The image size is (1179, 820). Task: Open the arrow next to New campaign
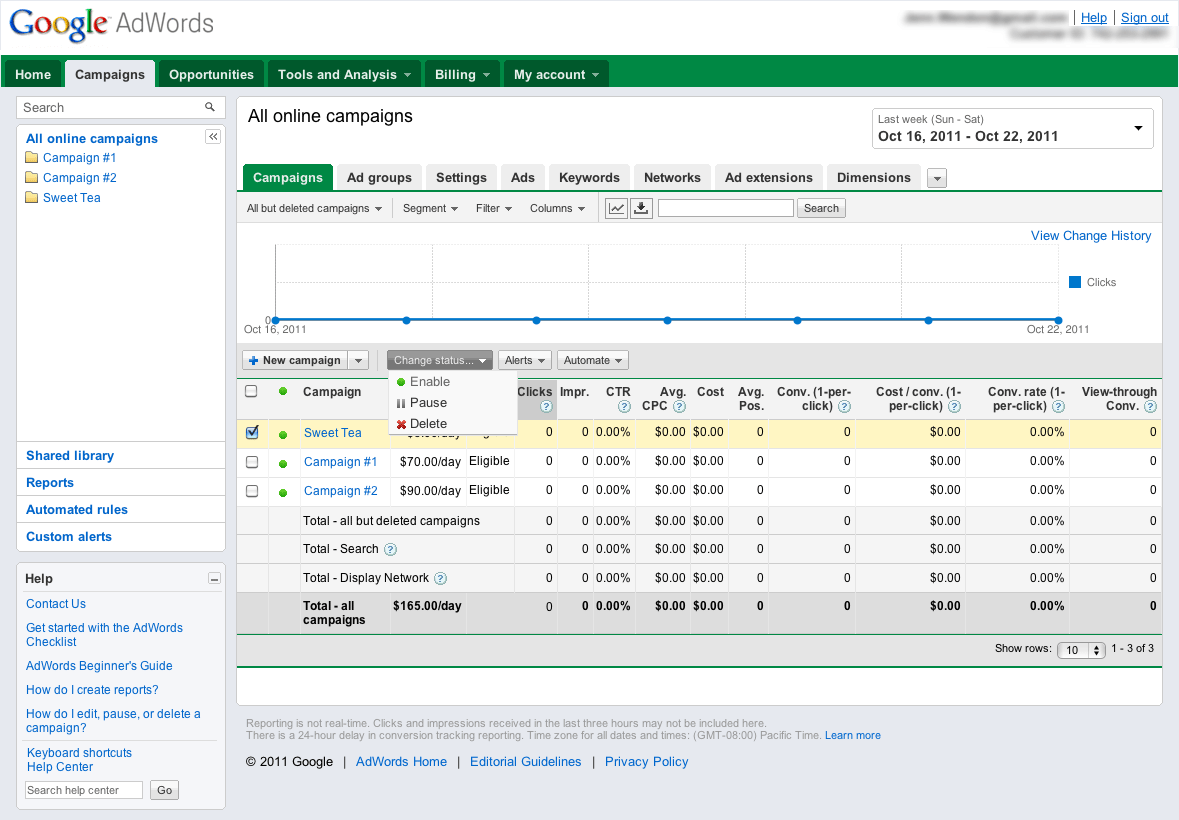tap(358, 361)
